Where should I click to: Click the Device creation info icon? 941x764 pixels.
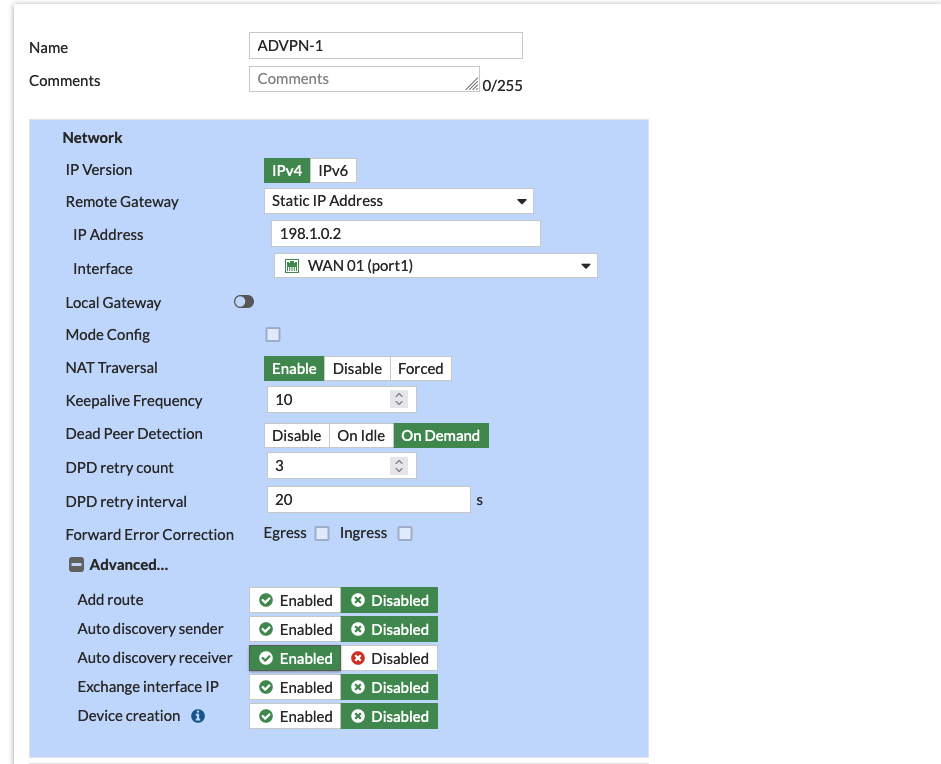(198, 716)
